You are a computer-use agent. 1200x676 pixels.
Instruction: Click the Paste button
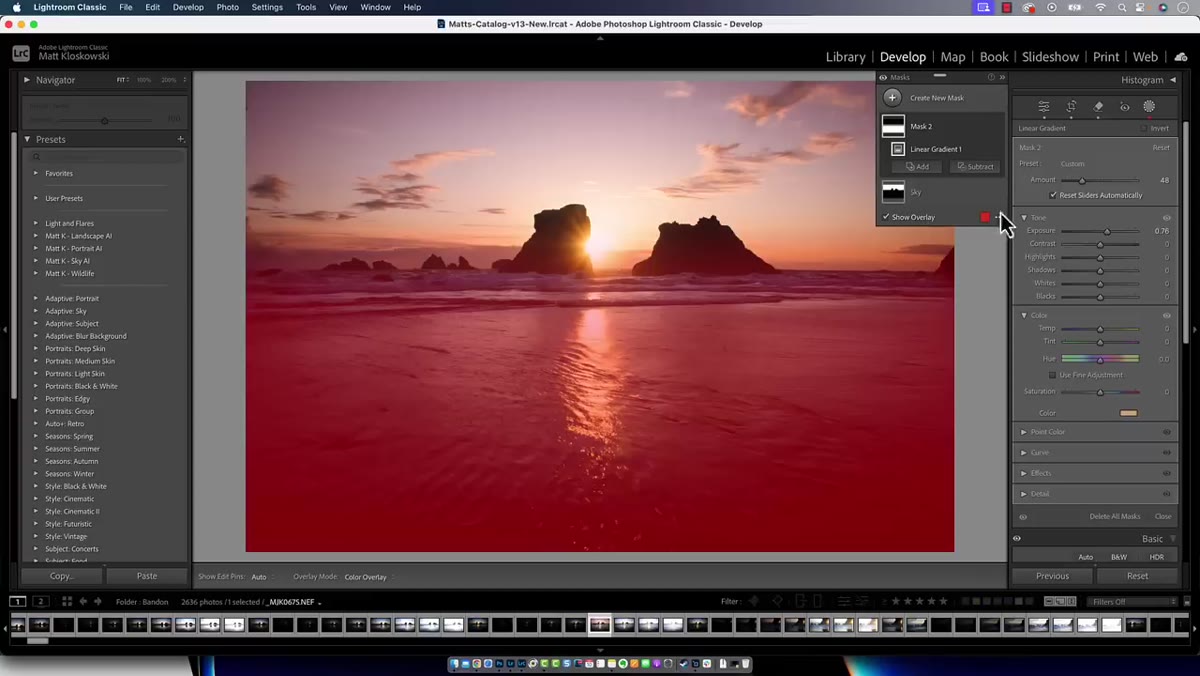[147, 576]
